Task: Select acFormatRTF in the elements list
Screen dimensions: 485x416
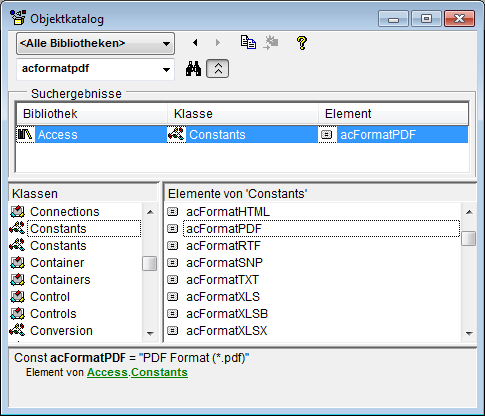Action: point(223,246)
